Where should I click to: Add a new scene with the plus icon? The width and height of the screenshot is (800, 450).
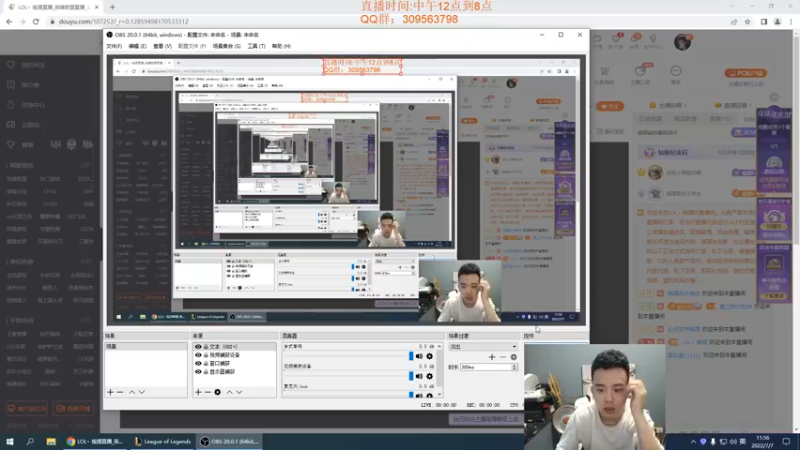coord(110,392)
